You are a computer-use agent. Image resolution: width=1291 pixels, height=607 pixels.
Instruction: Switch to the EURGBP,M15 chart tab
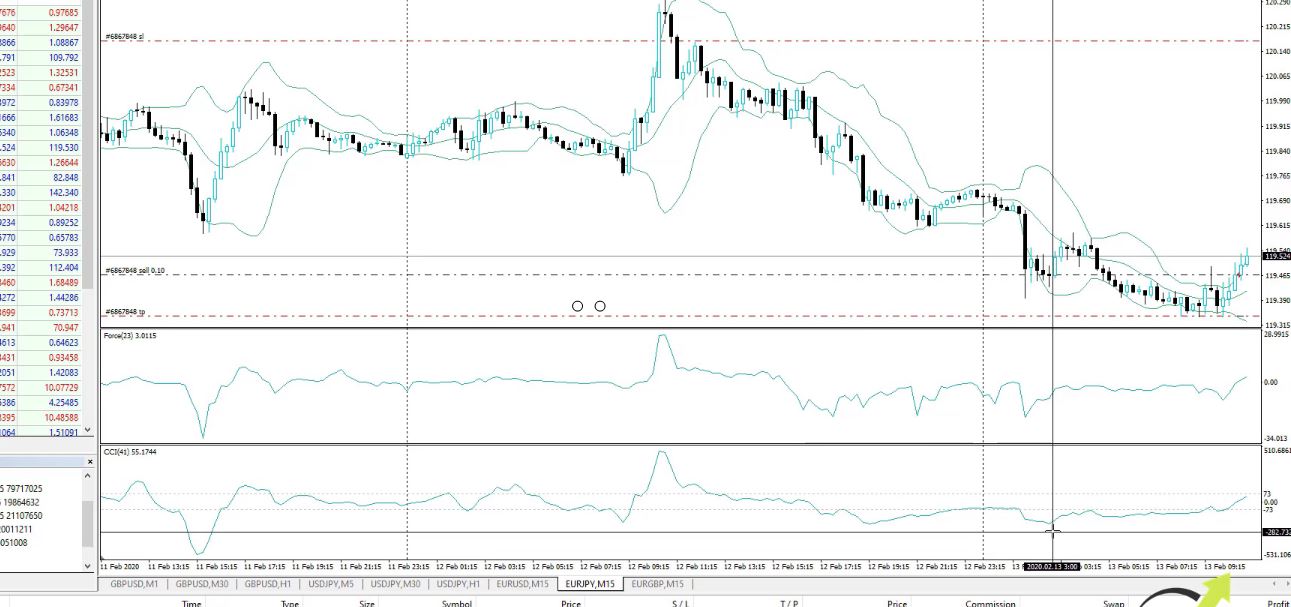click(x=656, y=584)
